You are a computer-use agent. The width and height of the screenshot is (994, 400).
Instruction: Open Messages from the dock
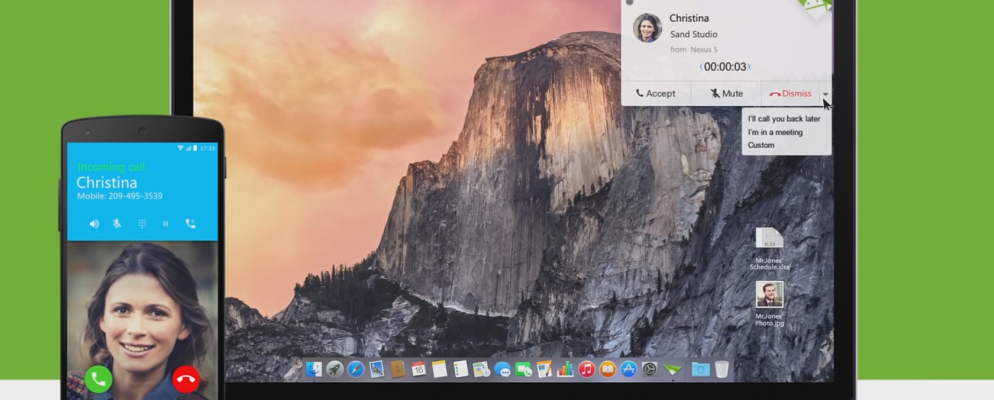tap(502, 370)
